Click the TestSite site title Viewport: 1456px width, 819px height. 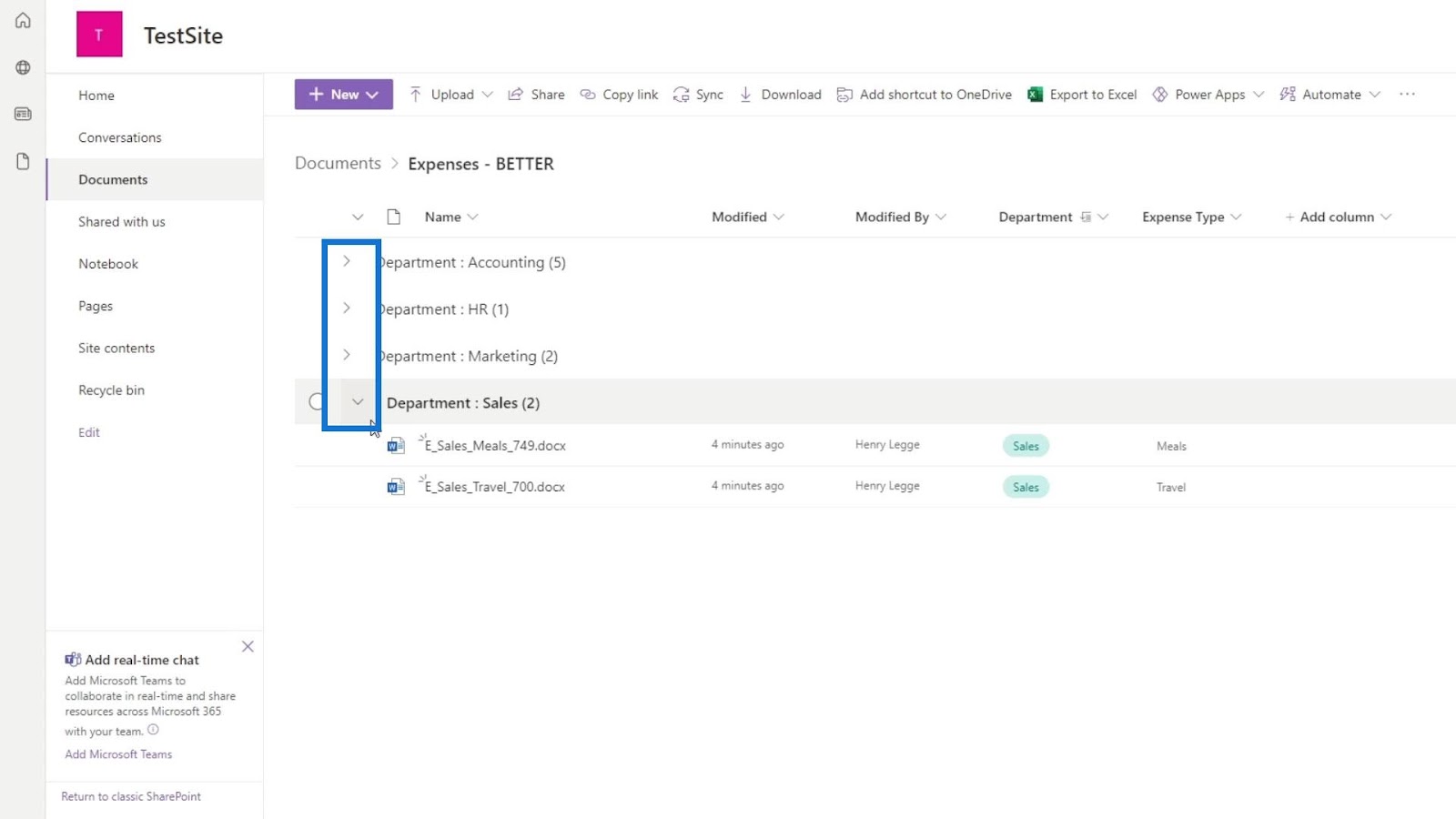[183, 35]
